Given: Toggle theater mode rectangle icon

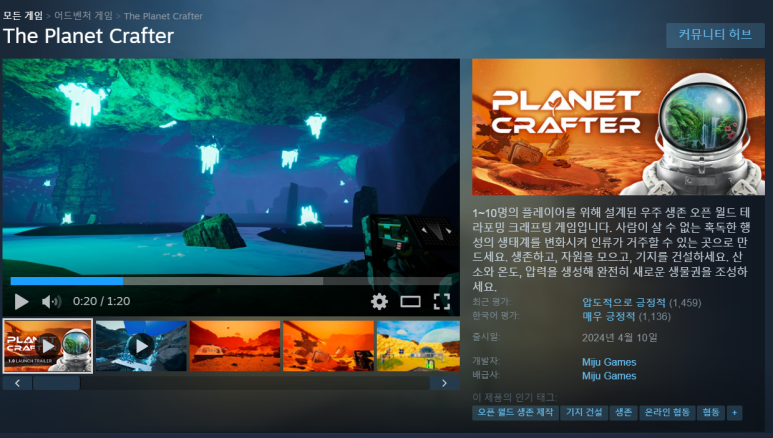Looking at the screenshot, I should 410,301.
